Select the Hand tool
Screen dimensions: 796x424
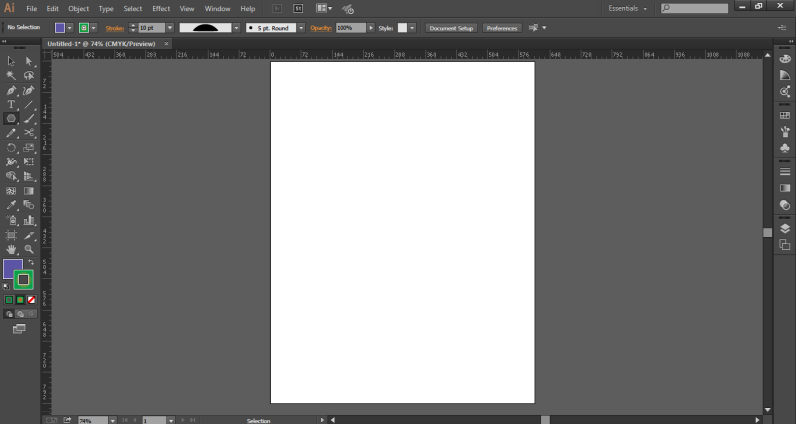click(x=11, y=249)
